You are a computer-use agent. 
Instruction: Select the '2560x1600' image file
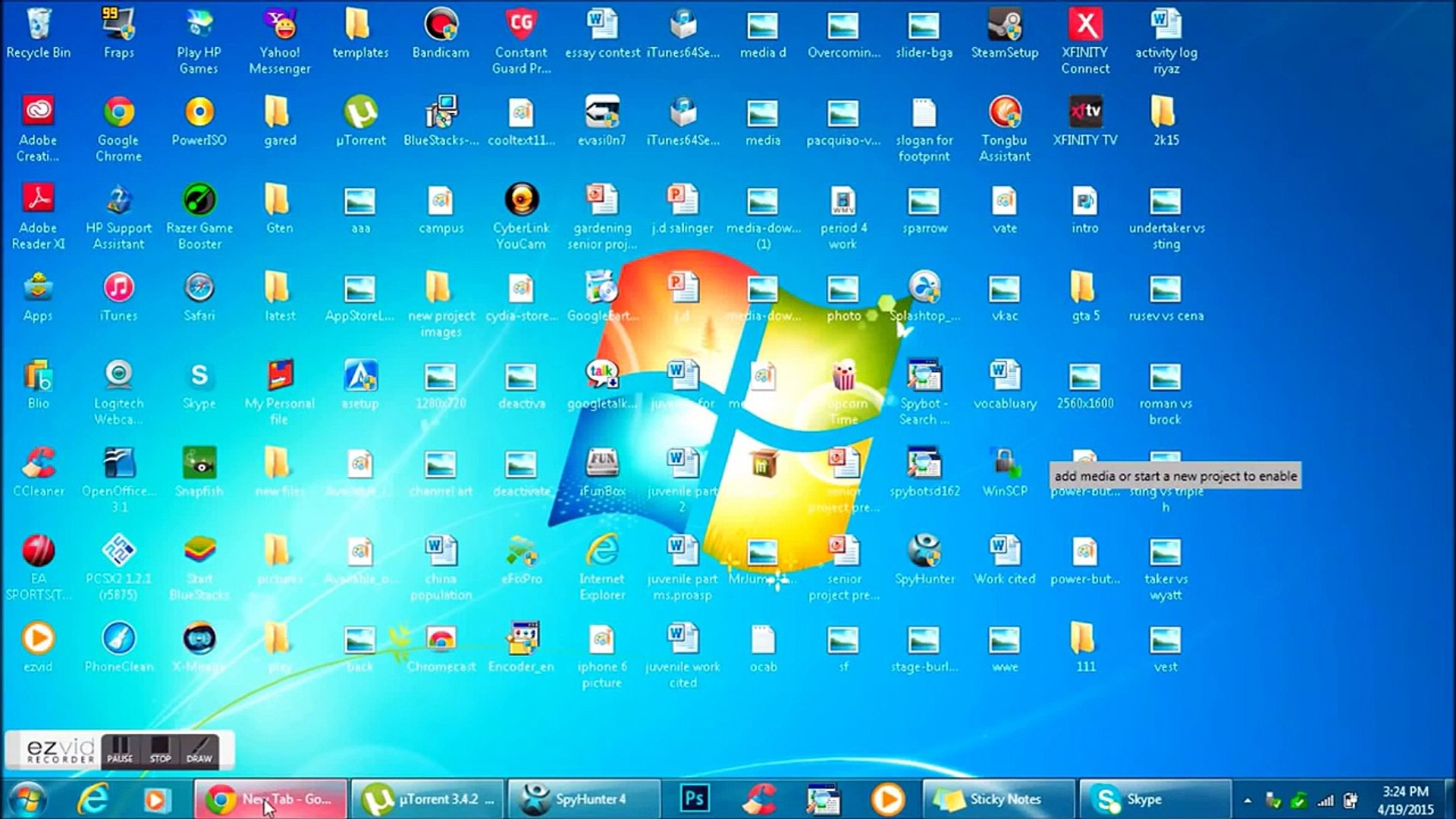[x=1085, y=385]
